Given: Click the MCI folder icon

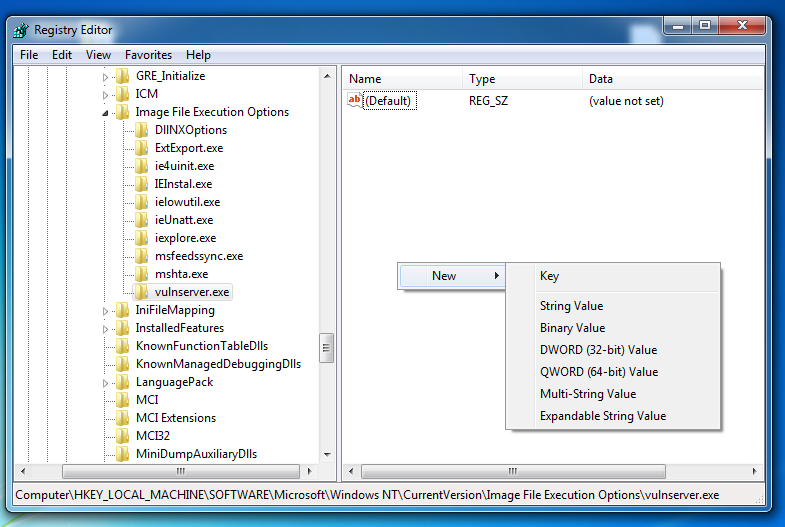Looking at the screenshot, I should click(122, 400).
